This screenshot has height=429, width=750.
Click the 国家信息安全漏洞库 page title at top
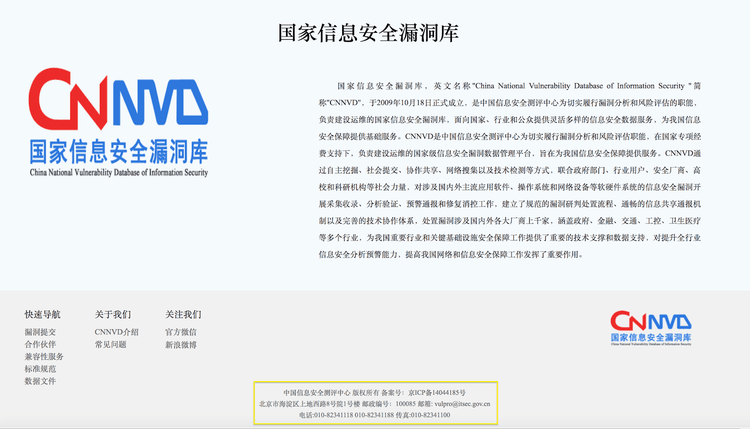coord(368,33)
